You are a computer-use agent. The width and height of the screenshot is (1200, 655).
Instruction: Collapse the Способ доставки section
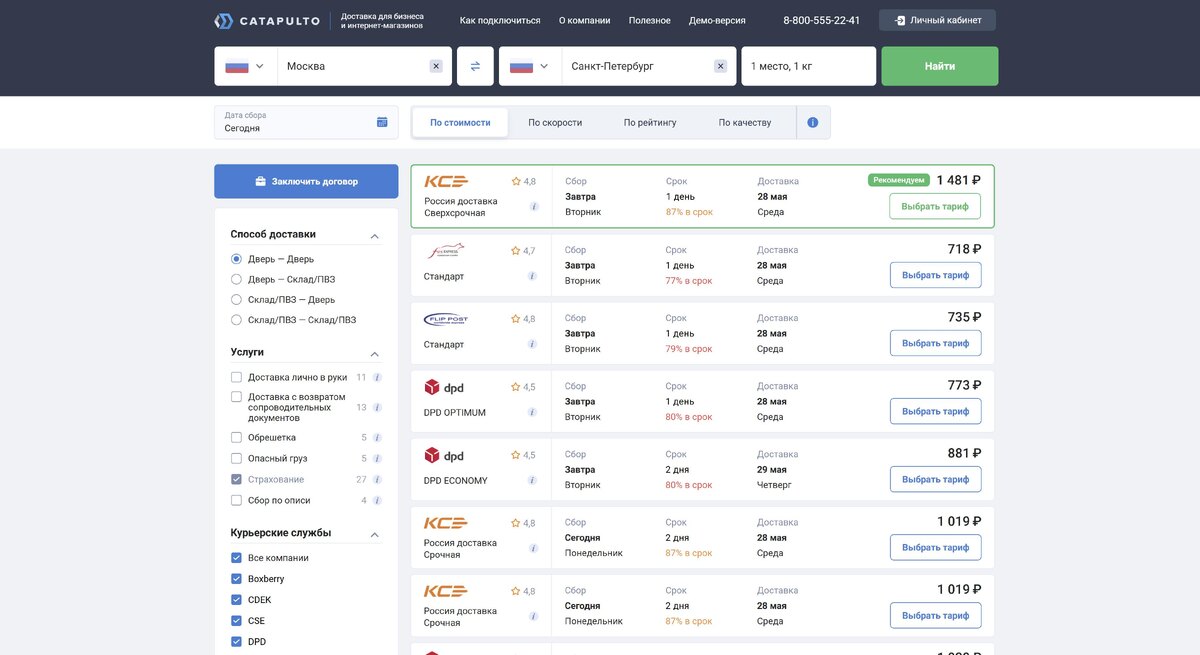(x=375, y=236)
